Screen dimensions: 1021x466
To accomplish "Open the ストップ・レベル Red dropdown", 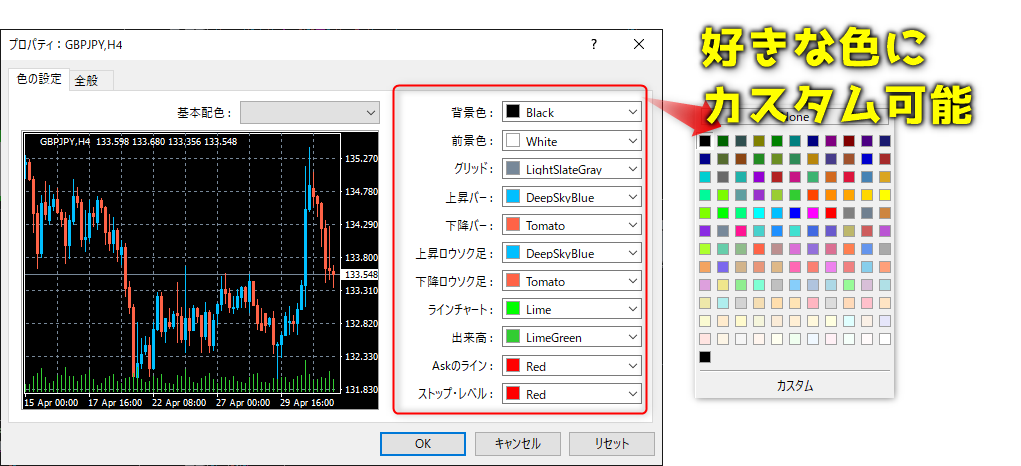I will pos(572,394).
